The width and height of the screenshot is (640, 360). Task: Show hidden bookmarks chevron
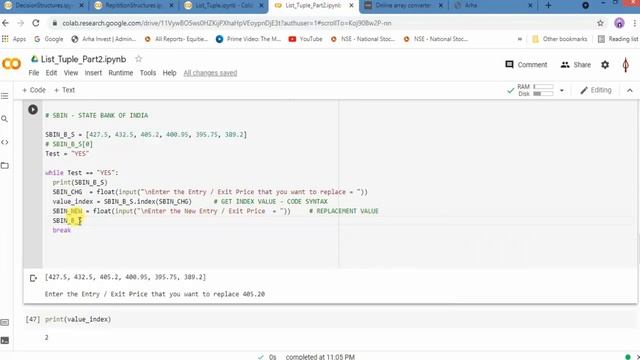pyautogui.click(x=520, y=39)
